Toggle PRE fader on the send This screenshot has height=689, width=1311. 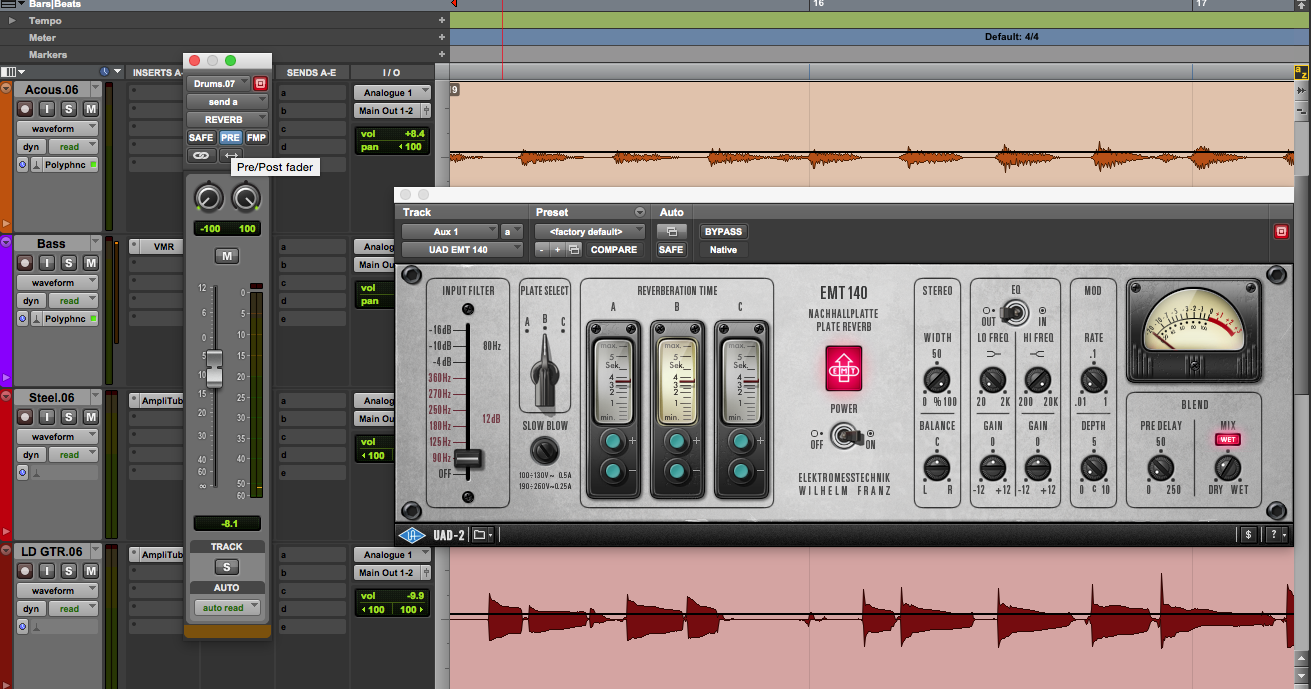(x=230, y=137)
